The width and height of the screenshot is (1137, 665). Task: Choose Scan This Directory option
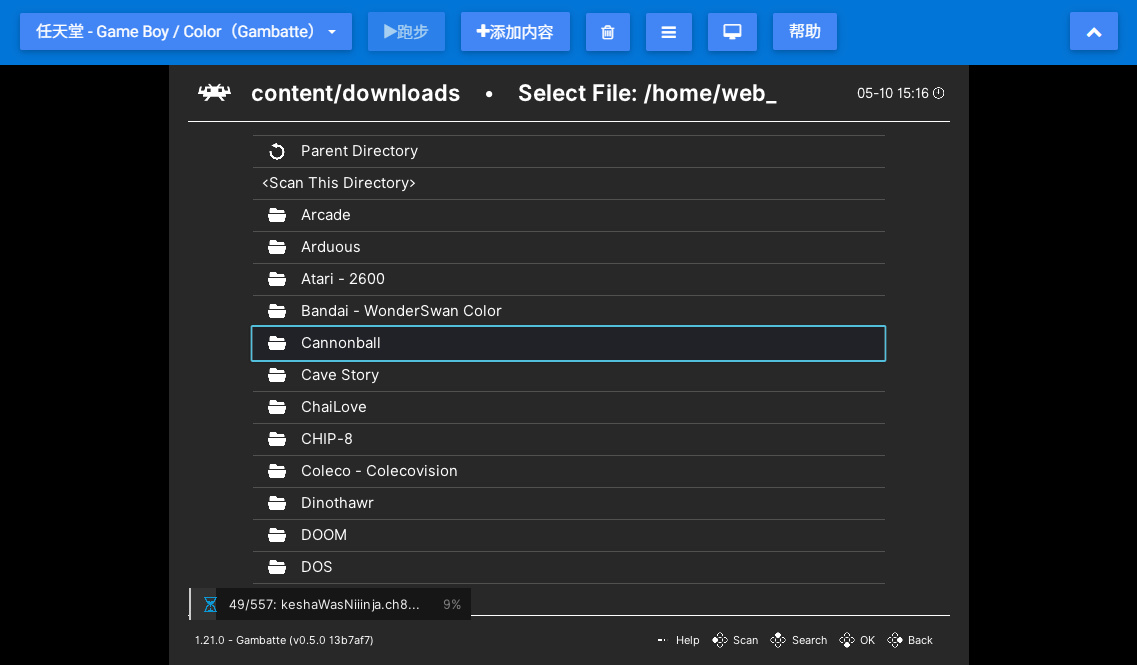[339, 183]
